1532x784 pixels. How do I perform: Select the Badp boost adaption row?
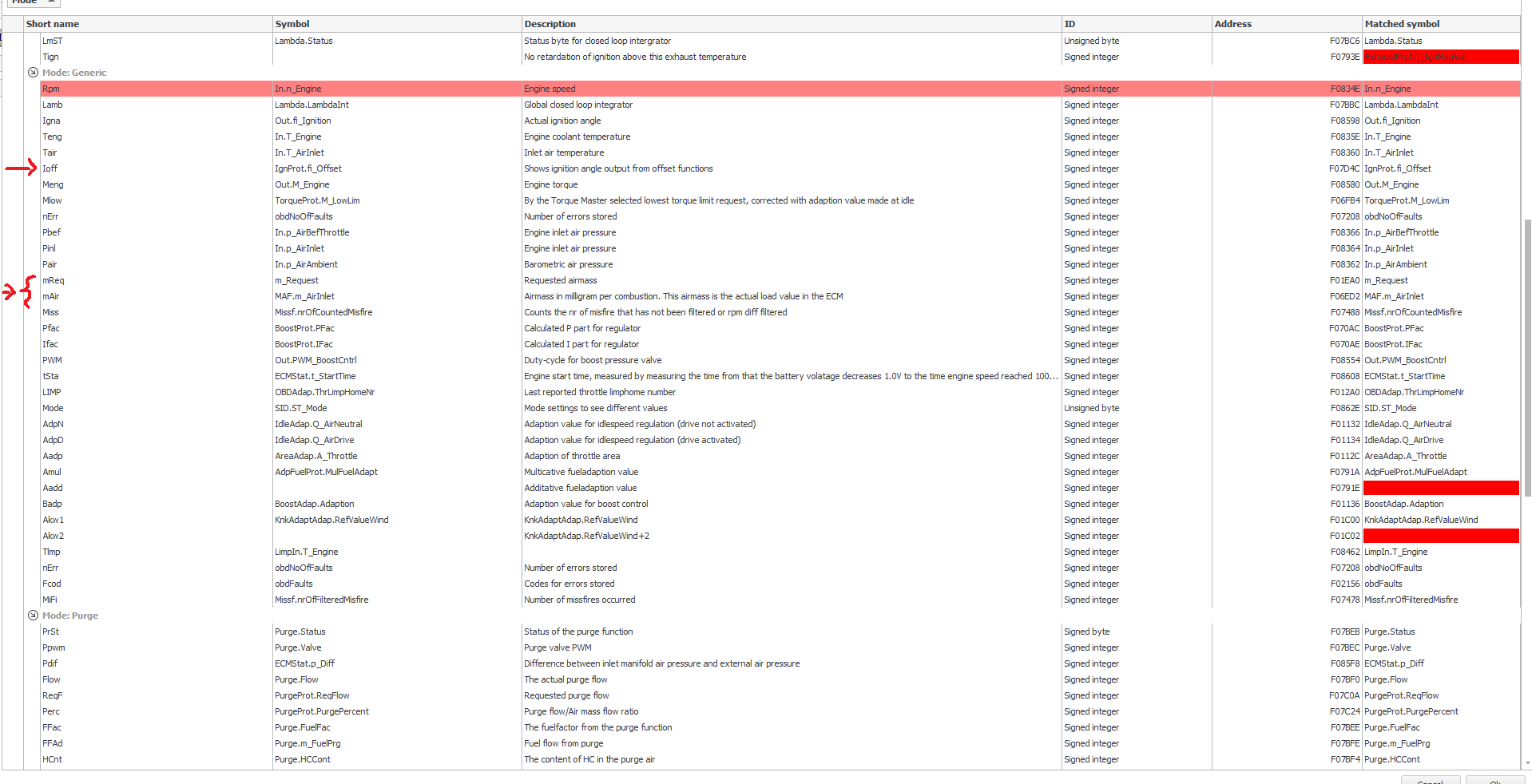780,504
